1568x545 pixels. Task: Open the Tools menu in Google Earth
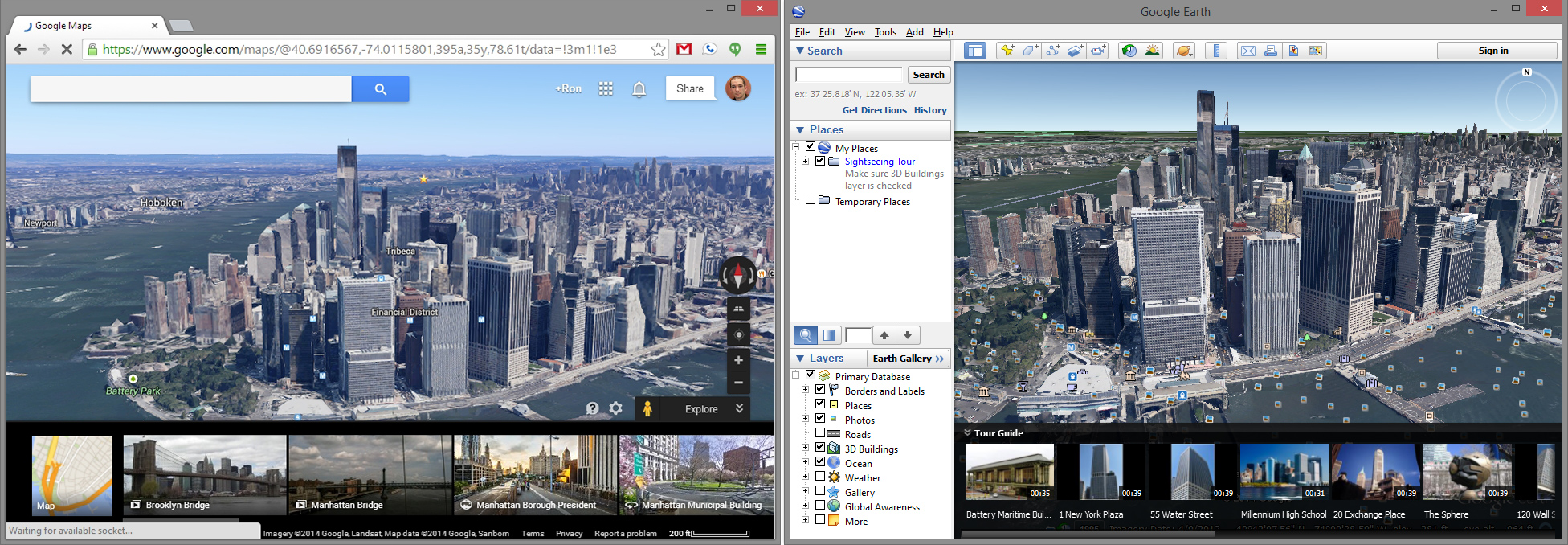885,32
